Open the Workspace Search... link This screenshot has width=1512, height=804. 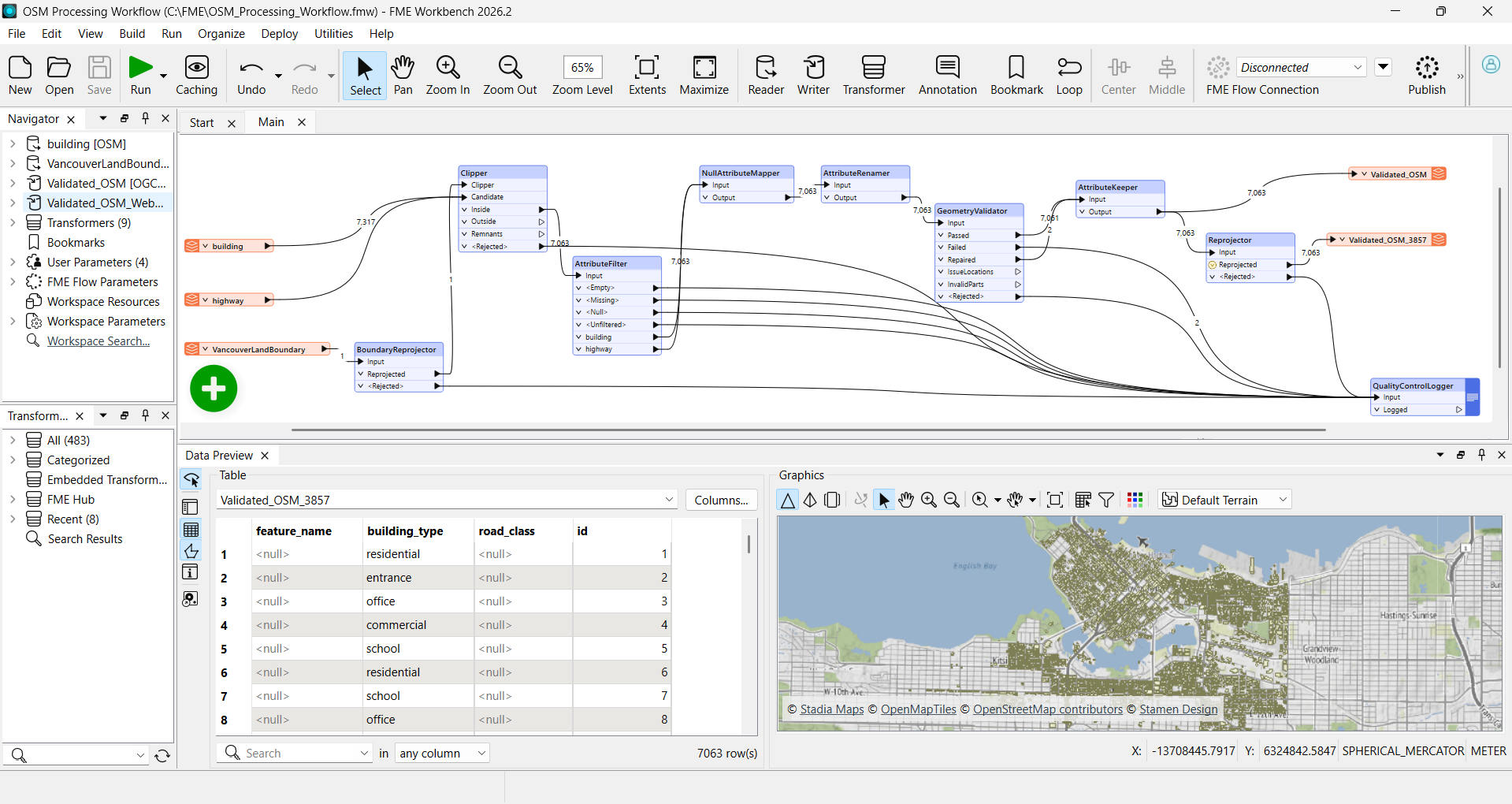(98, 341)
